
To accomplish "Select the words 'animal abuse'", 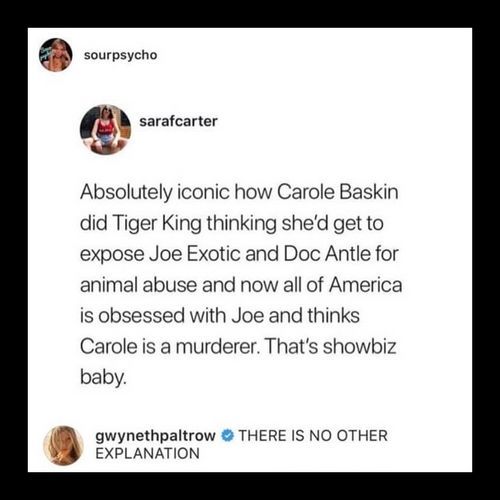I will (138, 286).
